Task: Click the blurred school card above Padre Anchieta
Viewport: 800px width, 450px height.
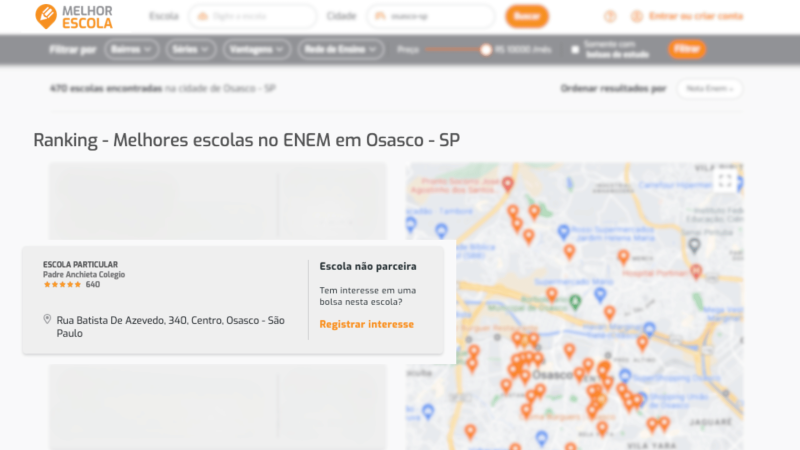Action: [218, 202]
